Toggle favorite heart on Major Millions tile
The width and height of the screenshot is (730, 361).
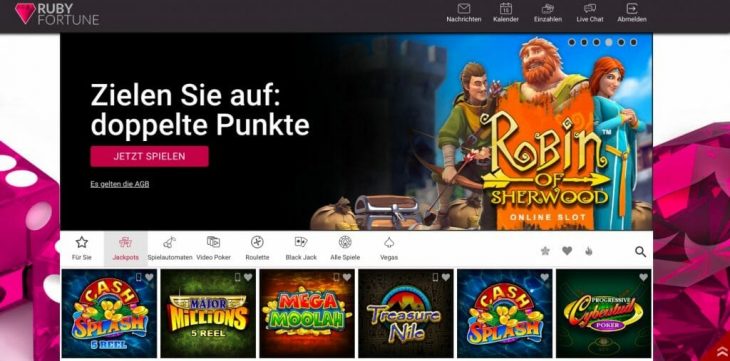(248, 277)
